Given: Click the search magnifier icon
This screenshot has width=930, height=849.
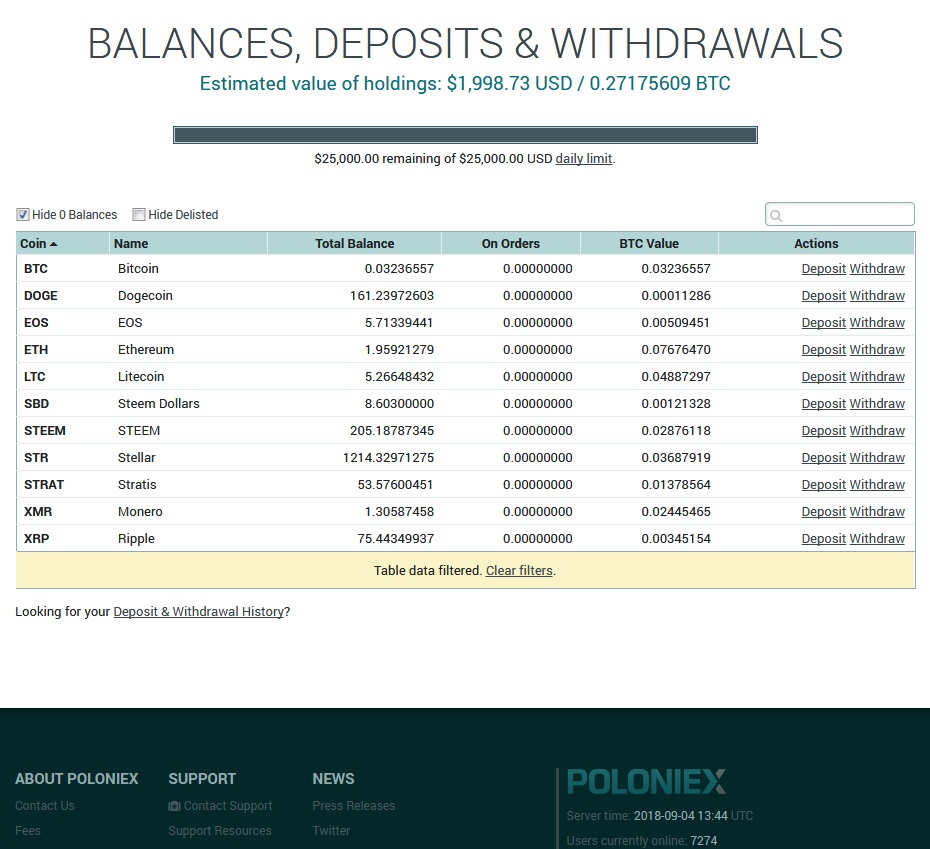Looking at the screenshot, I should click(x=776, y=216).
